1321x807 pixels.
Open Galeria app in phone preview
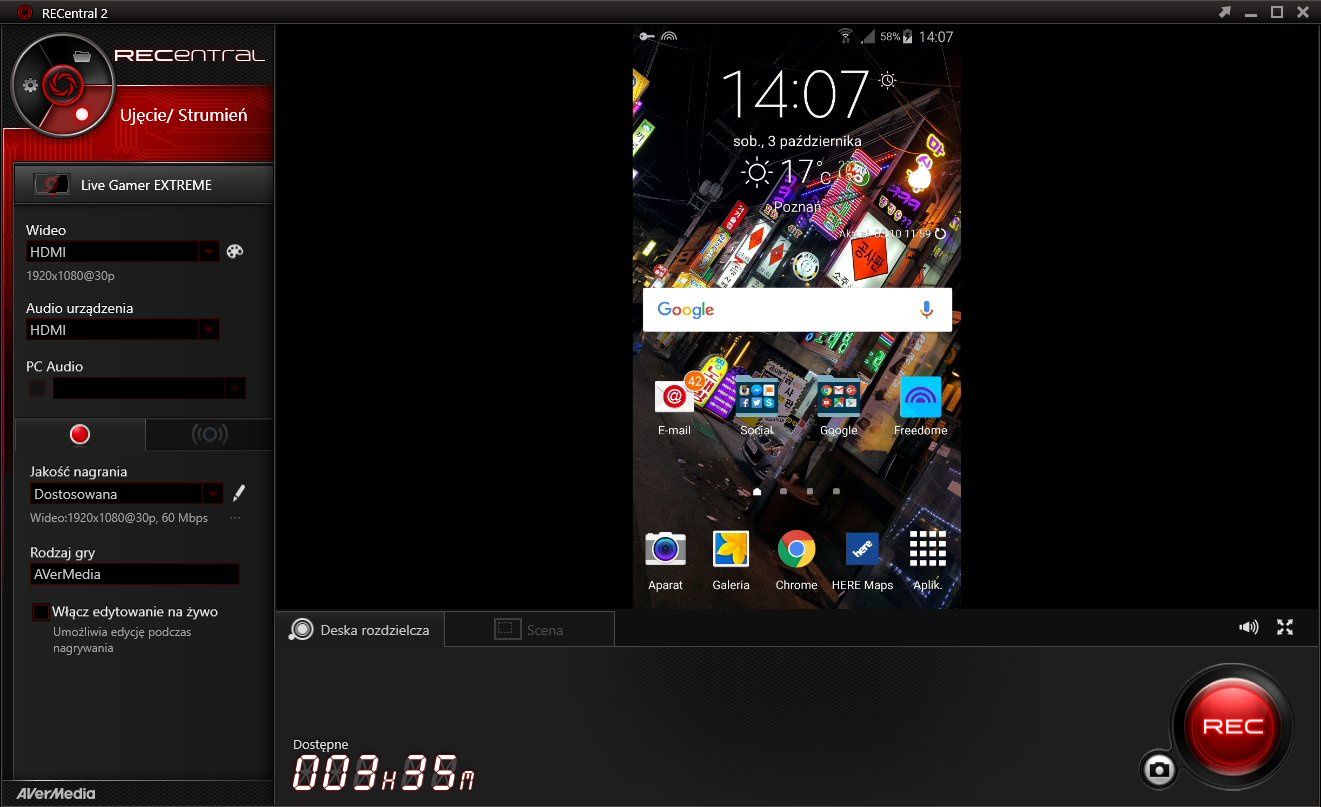point(731,559)
